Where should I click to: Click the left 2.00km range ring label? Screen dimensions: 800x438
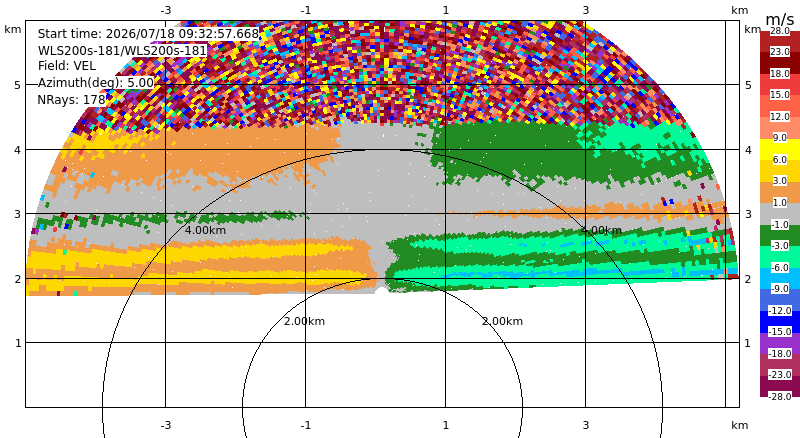305,321
